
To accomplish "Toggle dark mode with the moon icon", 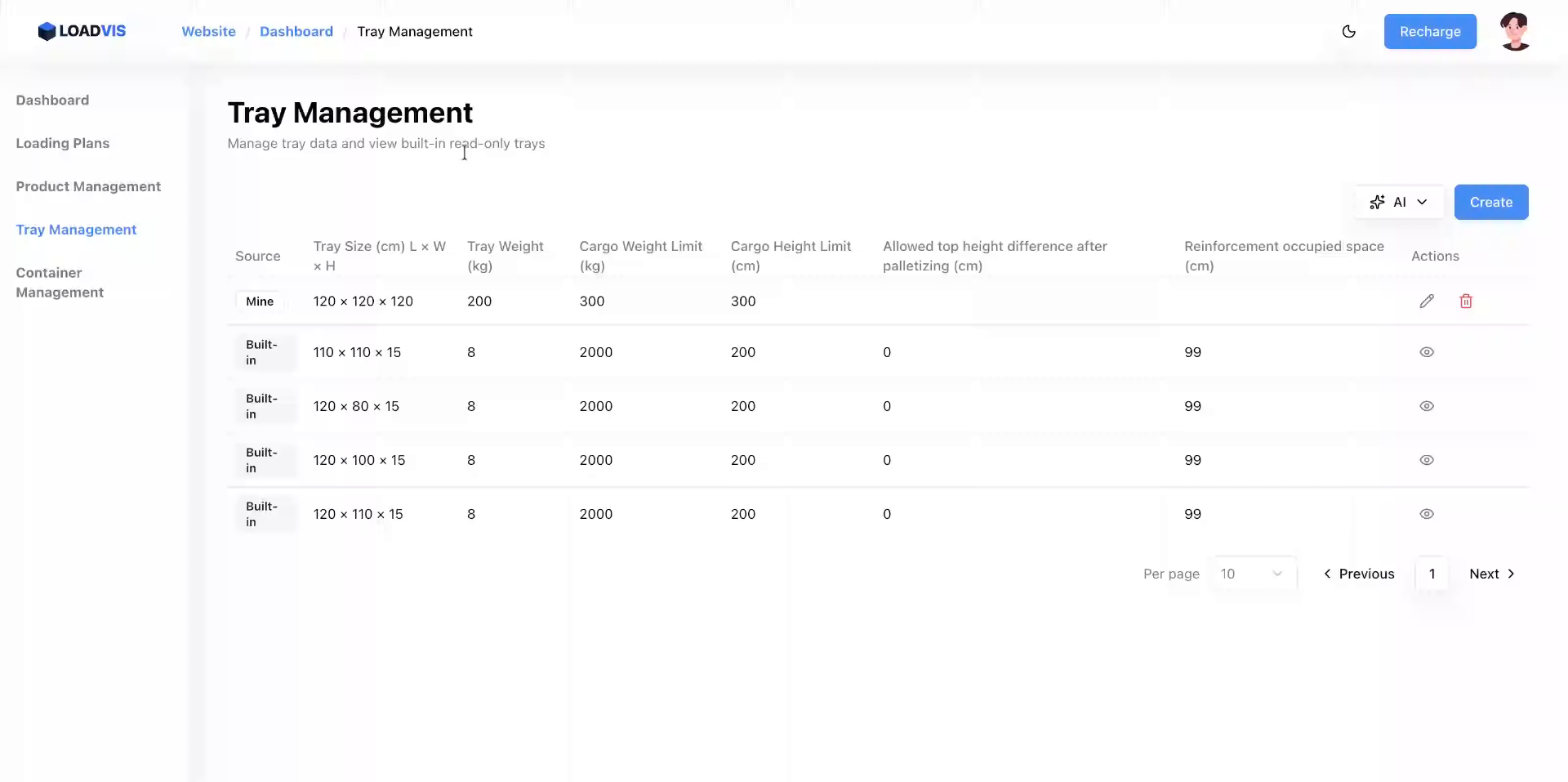I will [x=1349, y=32].
